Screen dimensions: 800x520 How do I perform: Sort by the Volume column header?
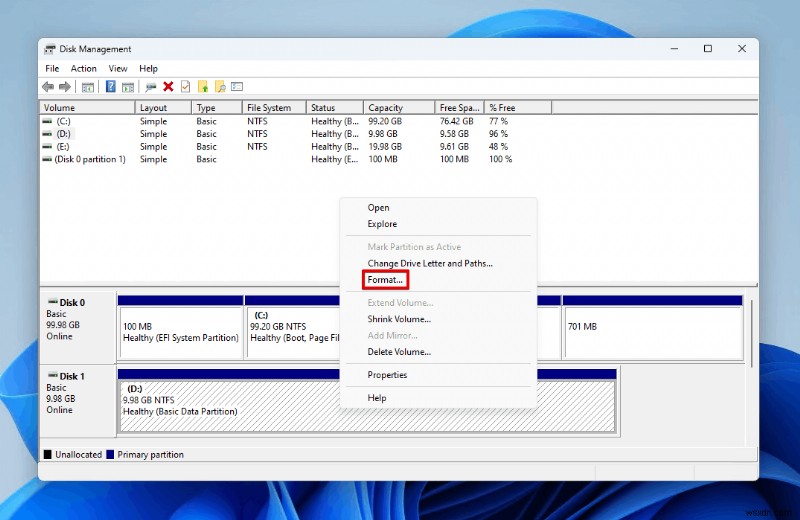pyautogui.click(x=87, y=108)
